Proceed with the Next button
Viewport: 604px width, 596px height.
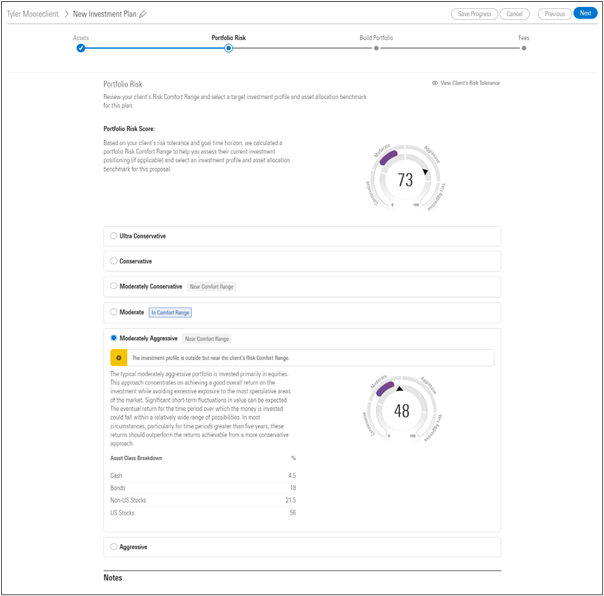click(586, 13)
